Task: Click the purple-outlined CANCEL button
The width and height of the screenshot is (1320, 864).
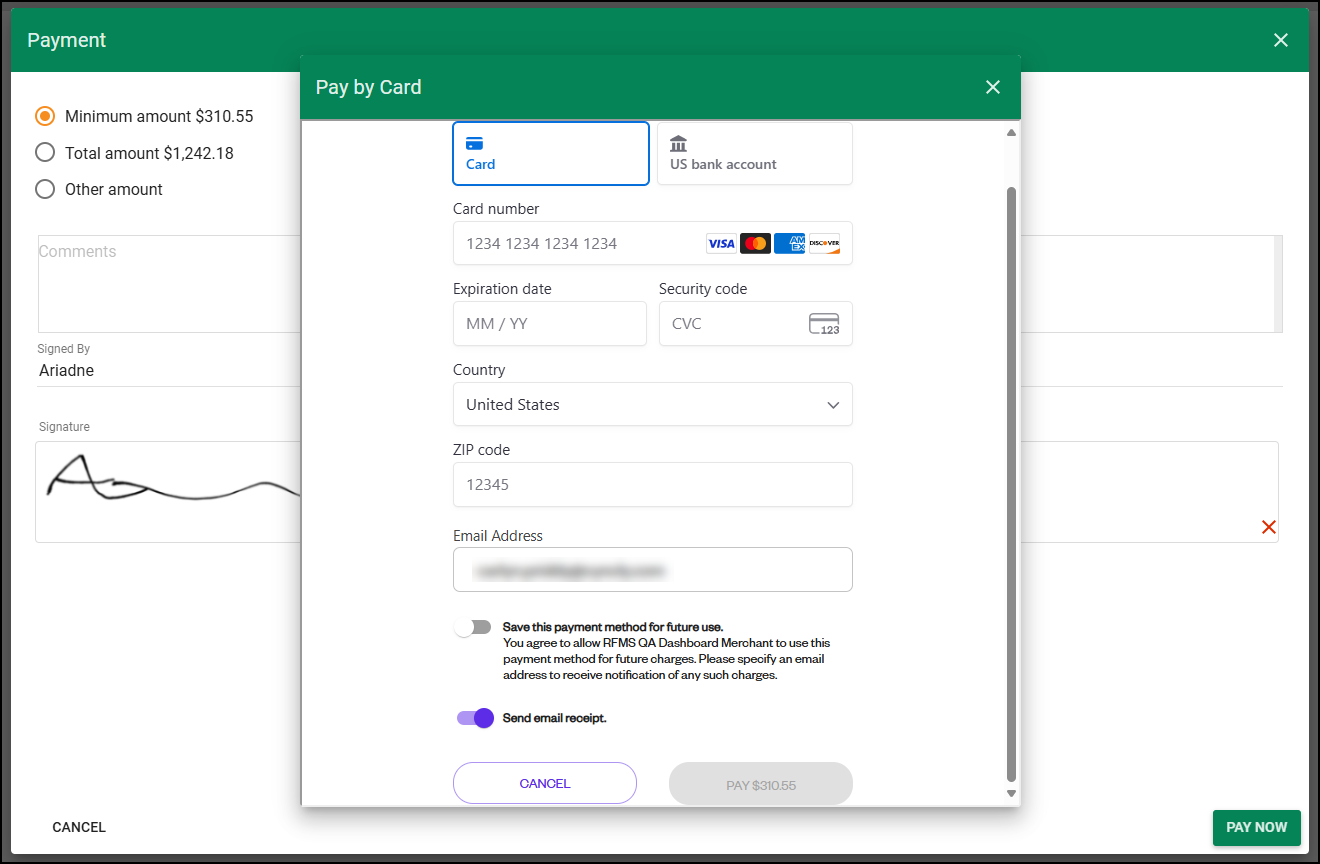Action: click(x=544, y=783)
